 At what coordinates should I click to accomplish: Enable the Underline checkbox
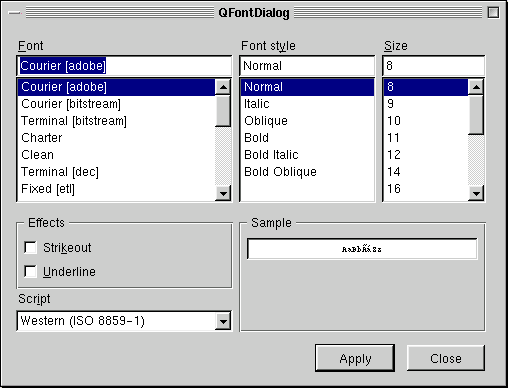pos(30,271)
